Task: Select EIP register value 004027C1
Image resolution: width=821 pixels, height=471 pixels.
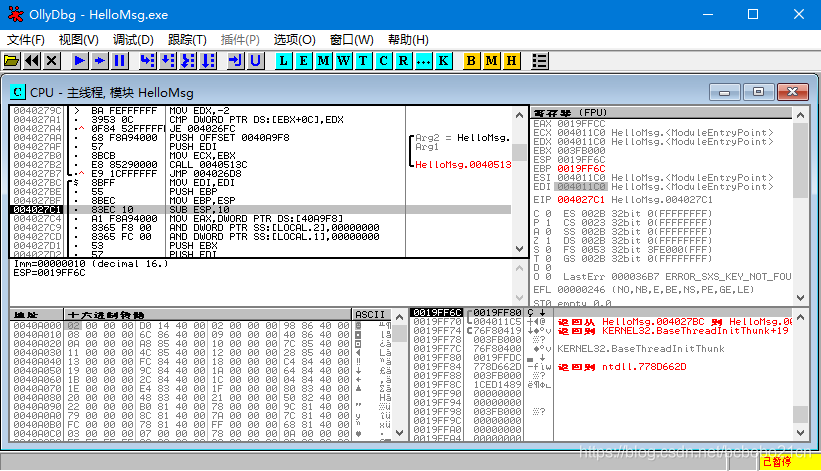Action: click(x=581, y=200)
